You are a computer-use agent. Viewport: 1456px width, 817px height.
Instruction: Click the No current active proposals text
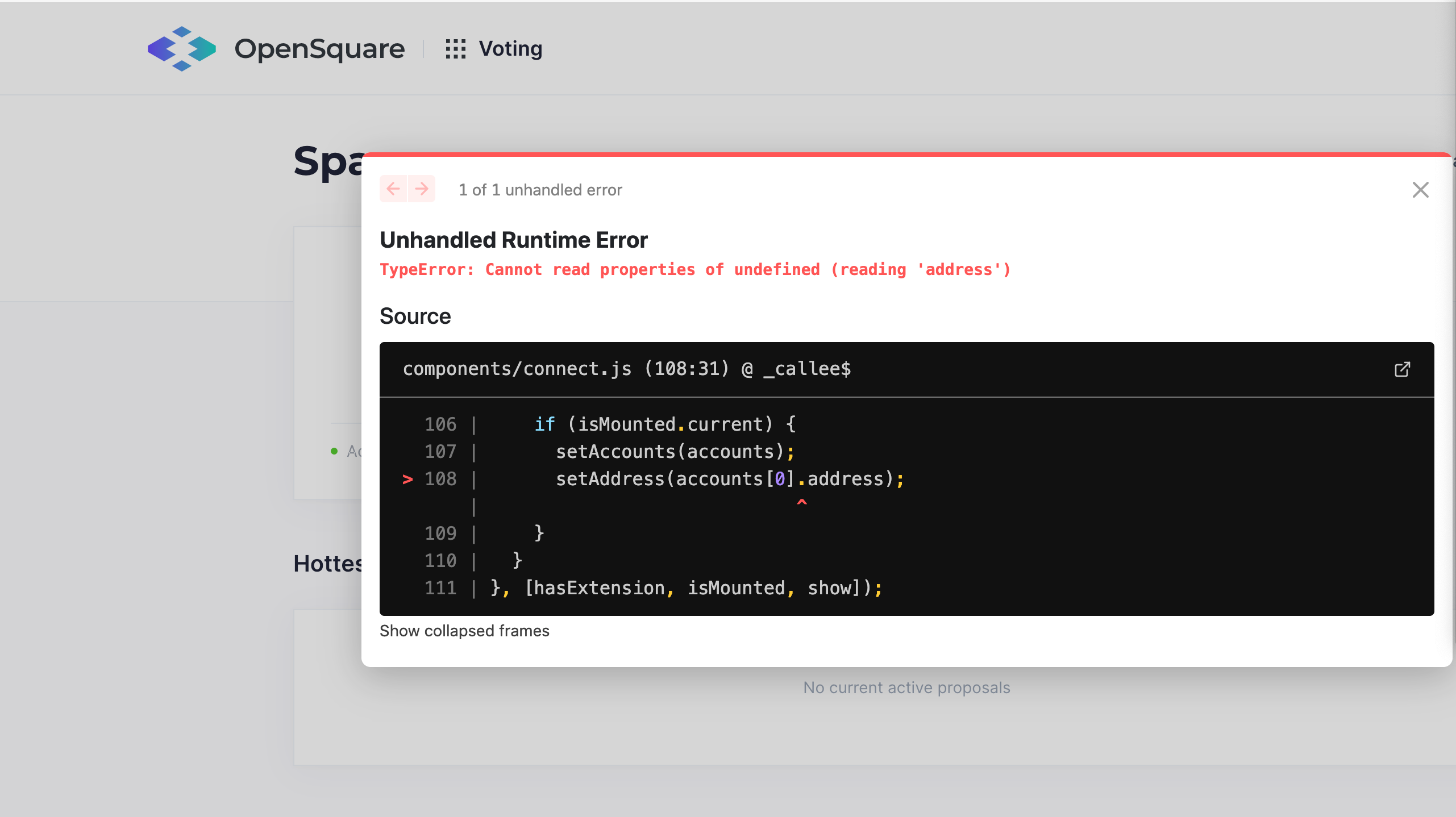click(906, 687)
